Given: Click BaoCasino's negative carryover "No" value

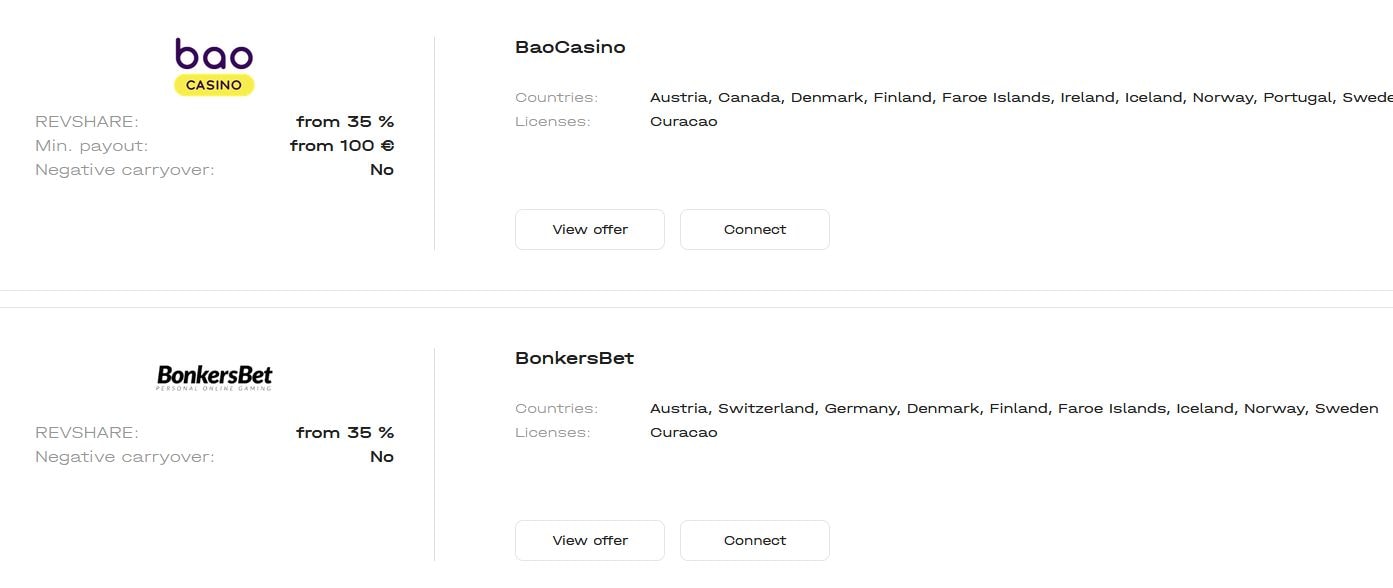Looking at the screenshot, I should (382, 169).
